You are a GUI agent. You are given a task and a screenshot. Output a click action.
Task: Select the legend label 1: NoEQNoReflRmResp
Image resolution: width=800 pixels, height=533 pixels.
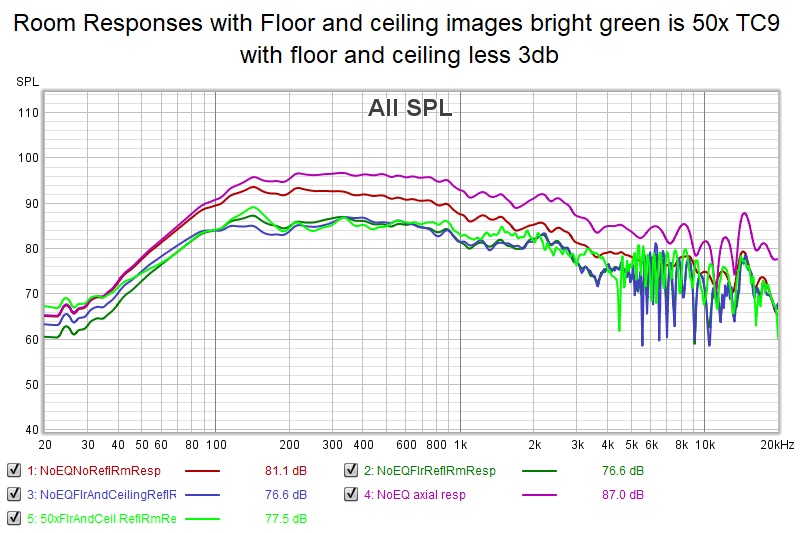click(x=94, y=470)
